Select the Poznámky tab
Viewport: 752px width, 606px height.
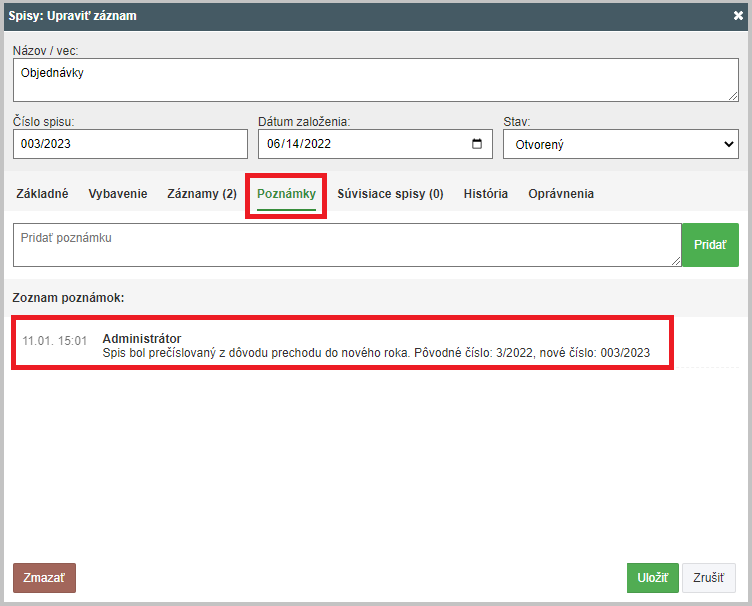coord(286,194)
